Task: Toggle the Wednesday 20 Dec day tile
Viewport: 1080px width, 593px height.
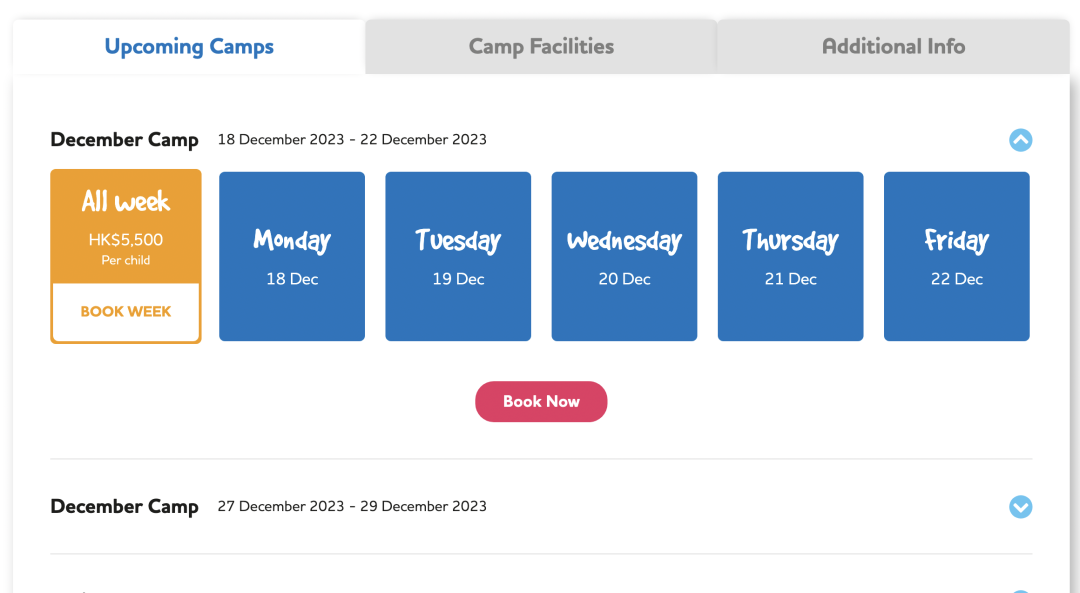Action: (624, 256)
